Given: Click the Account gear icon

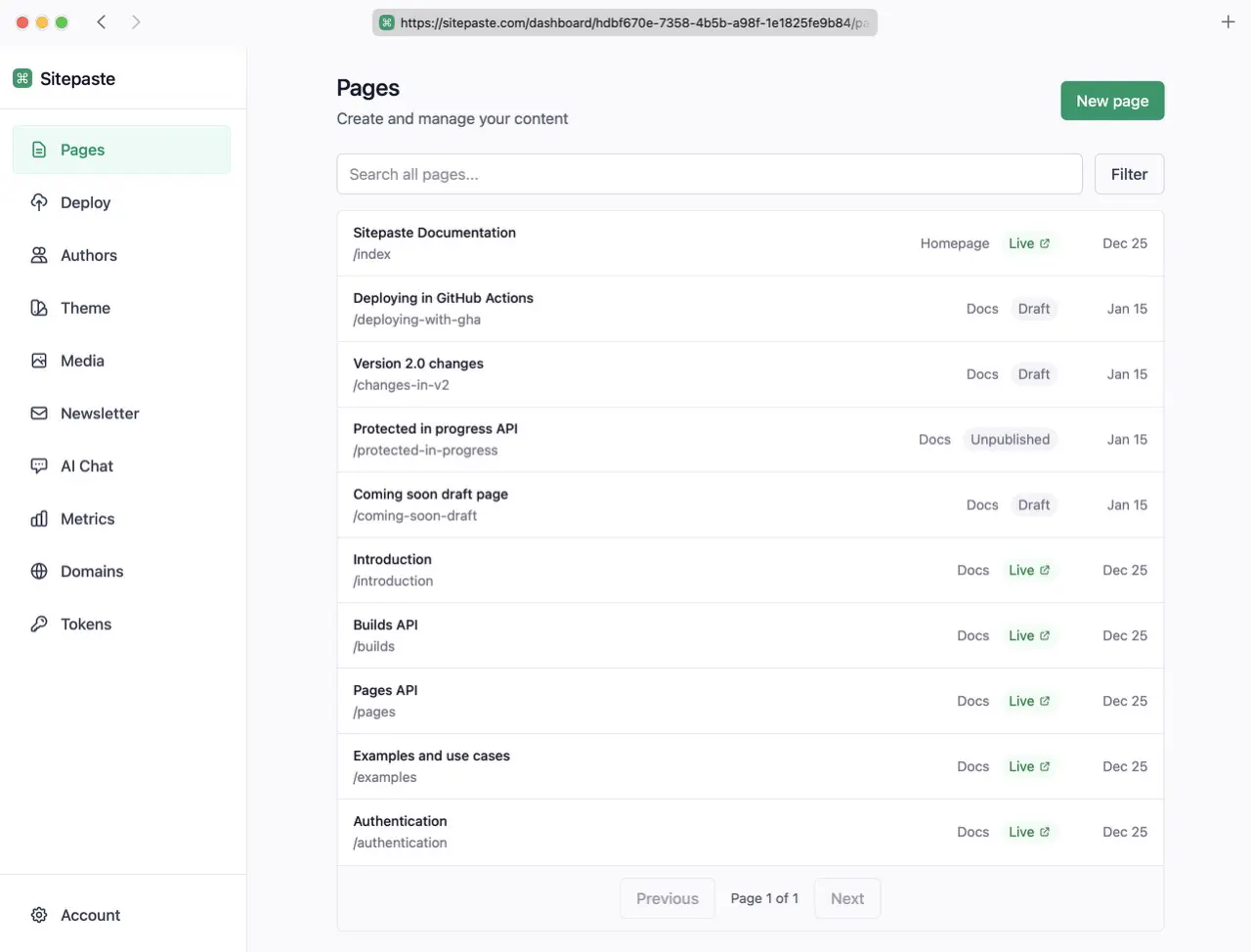Looking at the screenshot, I should (39, 915).
